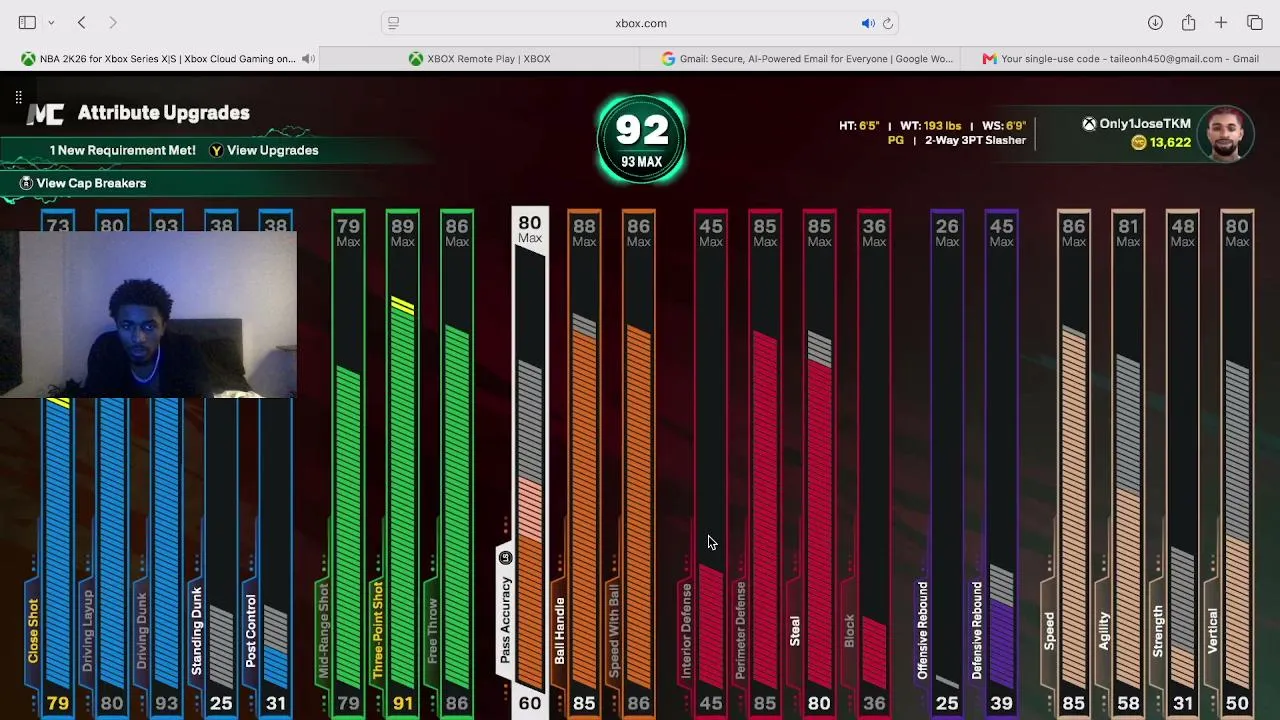
Task: Show the Safari sidebar
Action: 27,23
